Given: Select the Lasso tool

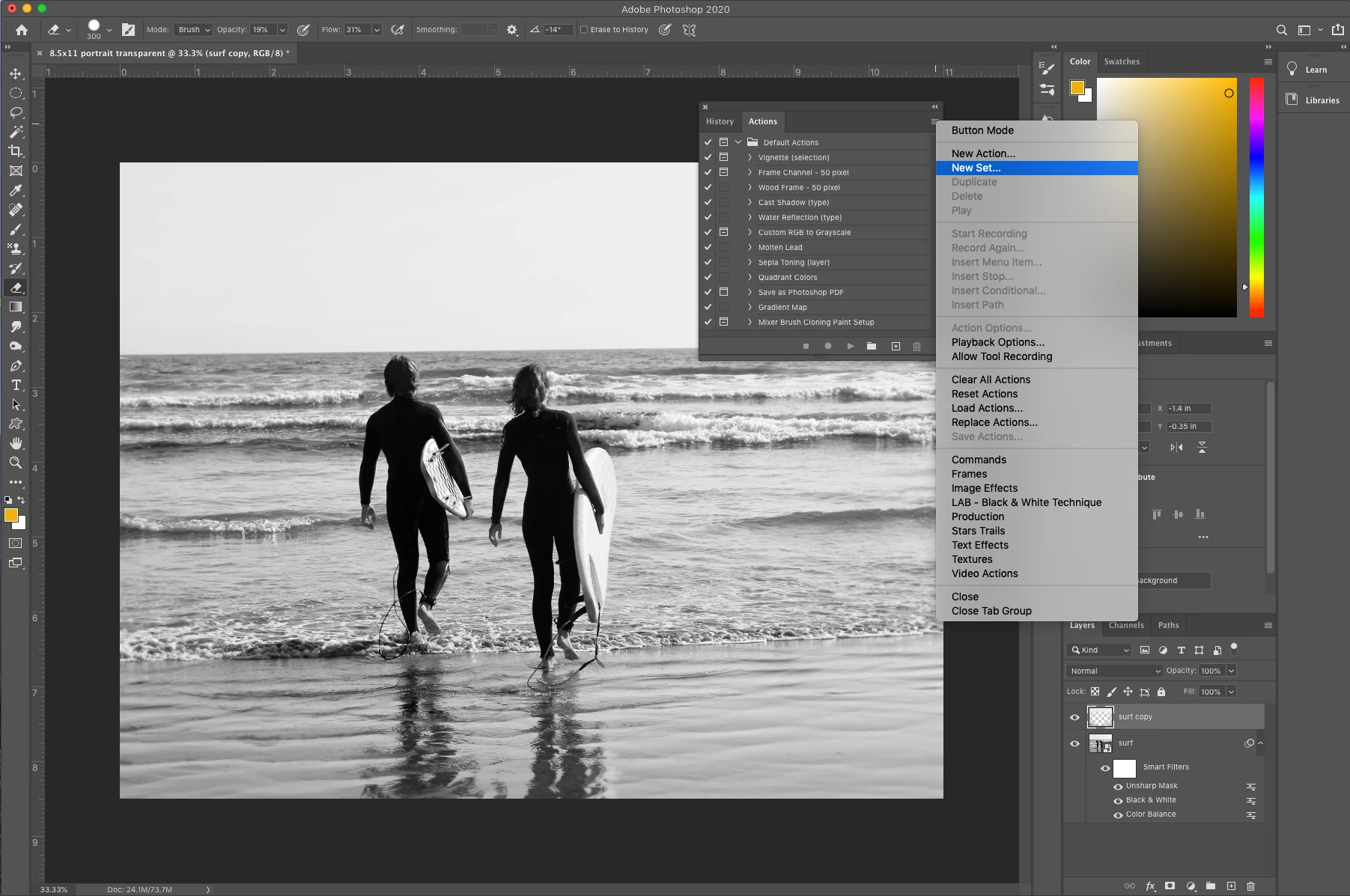Looking at the screenshot, I should coord(16,112).
